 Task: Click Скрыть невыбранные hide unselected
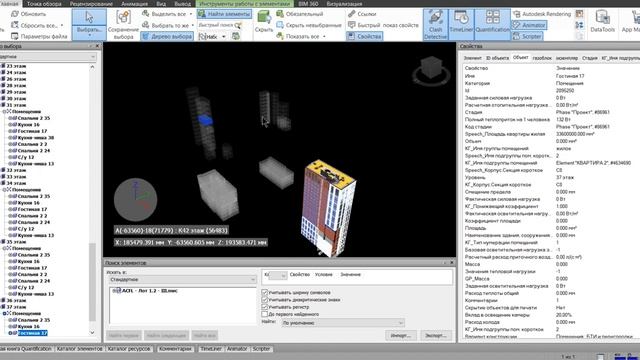coord(309,25)
